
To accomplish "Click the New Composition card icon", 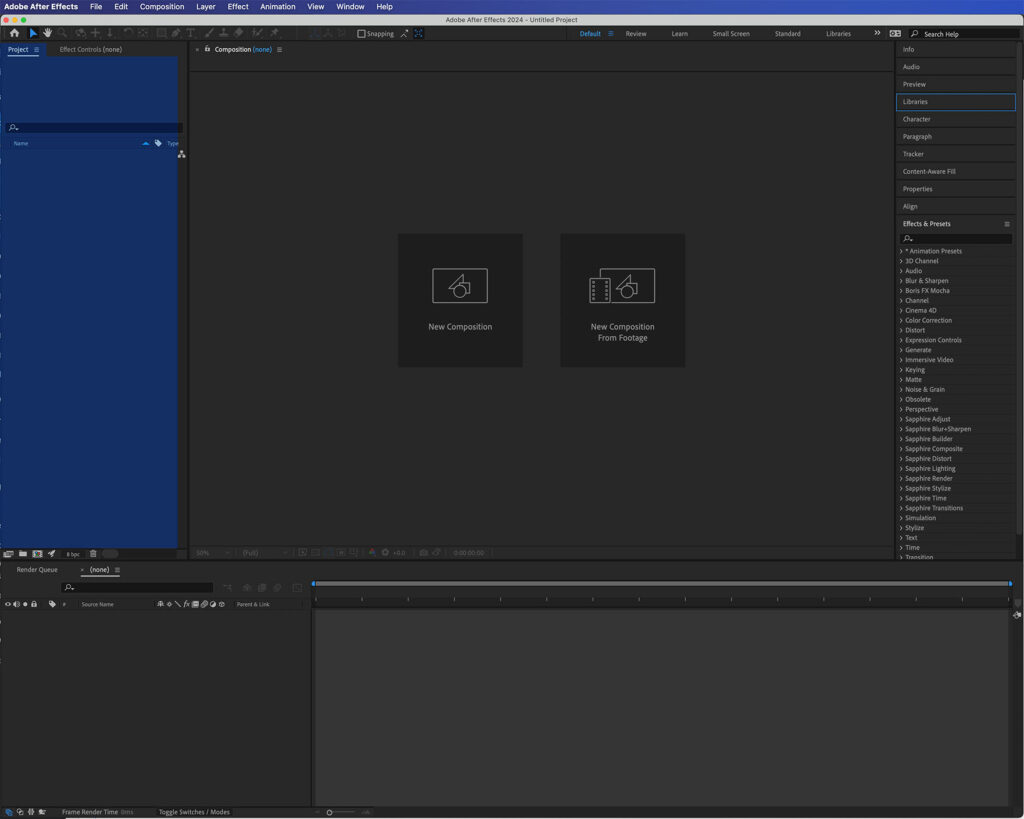I will [x=460, y=285].
